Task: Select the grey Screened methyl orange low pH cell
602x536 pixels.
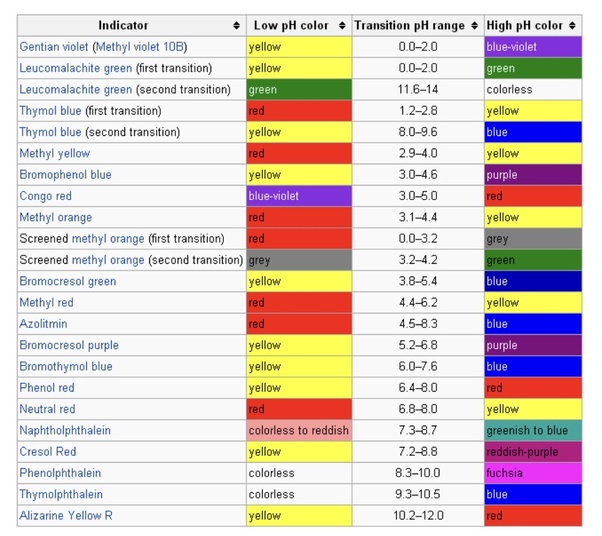Action: pyautogui.click(x=298, y=260)
